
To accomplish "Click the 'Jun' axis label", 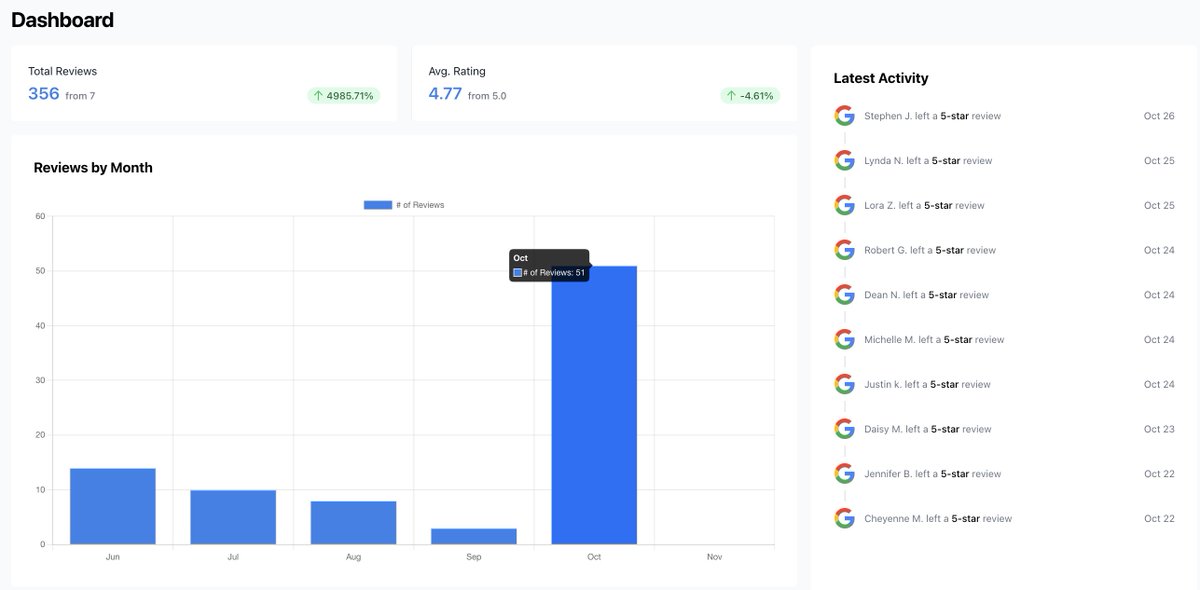I will point(113,557).
